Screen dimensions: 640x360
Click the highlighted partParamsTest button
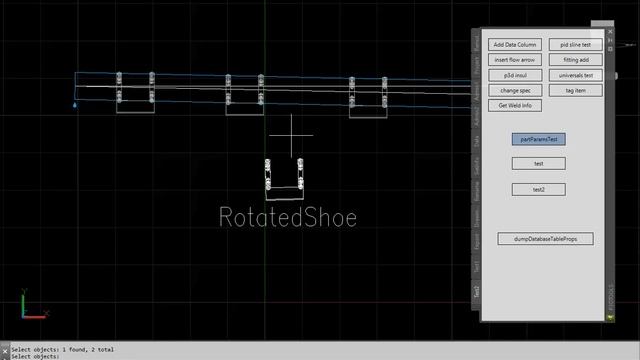pyautogui.click(x=539, y=139)
